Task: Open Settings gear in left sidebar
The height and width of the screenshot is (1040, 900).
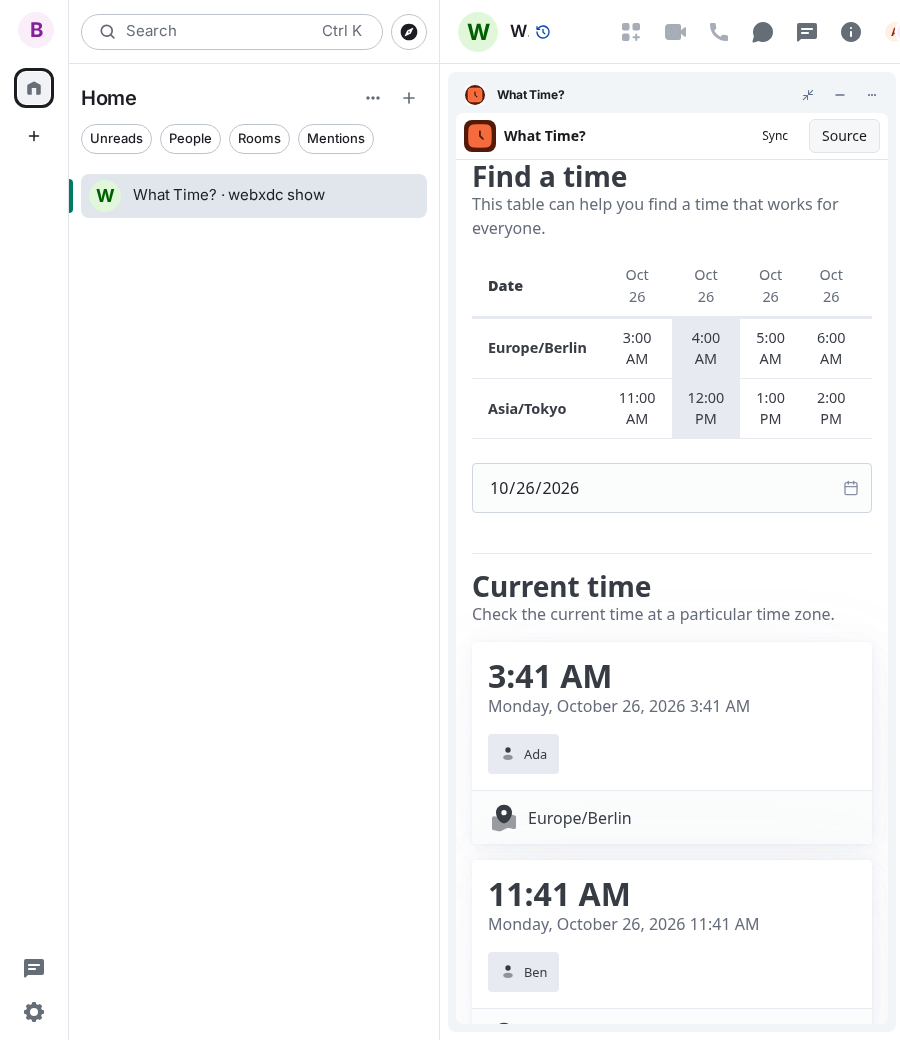Action: (x=34, y=1012)
